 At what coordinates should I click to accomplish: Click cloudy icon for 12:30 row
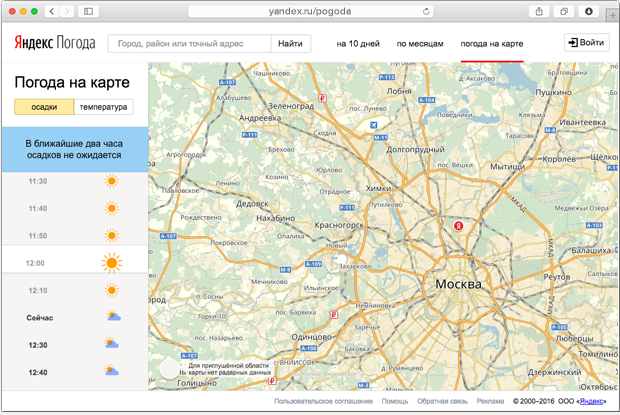(x=112, y=343)
